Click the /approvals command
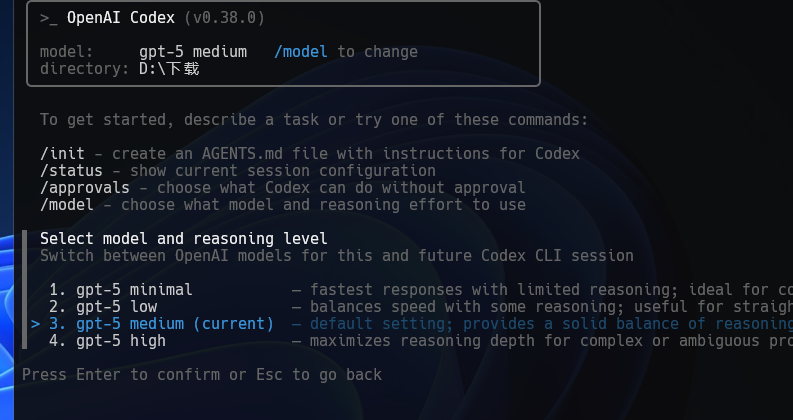 pos(85,188)
